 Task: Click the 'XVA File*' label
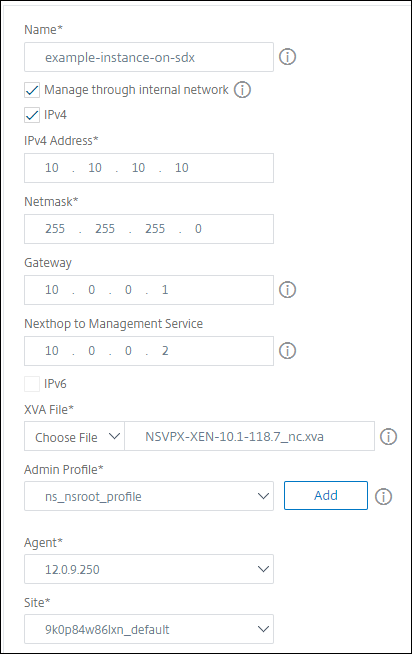pos(49,410)
